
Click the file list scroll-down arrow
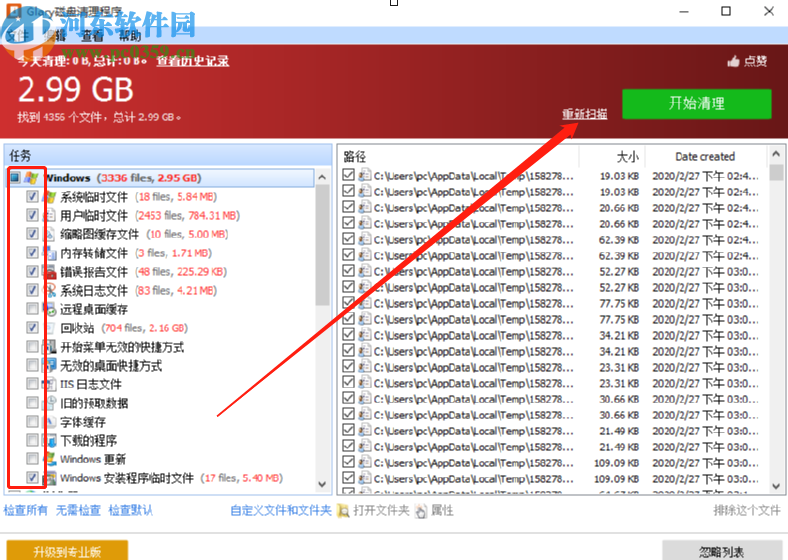(776, 486)
